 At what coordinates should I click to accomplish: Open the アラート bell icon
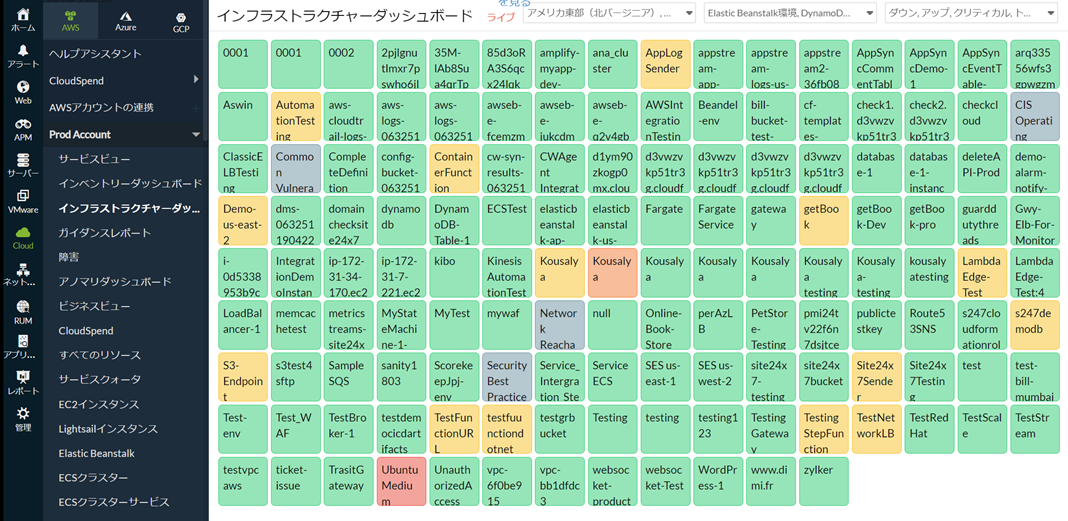point(22,55)
